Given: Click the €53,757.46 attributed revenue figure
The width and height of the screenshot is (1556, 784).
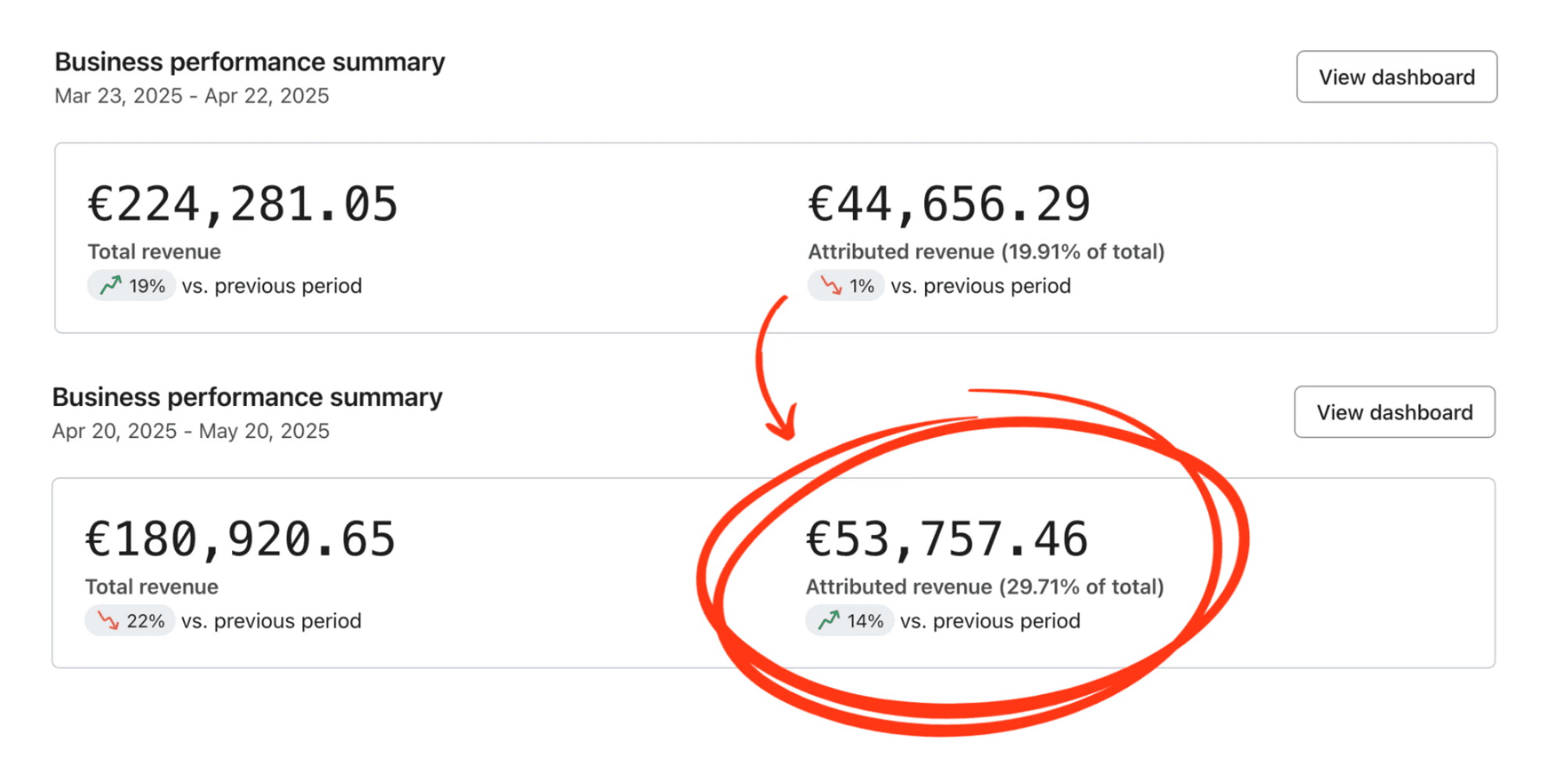Looking at the screenshot, I should coord(947,540).
